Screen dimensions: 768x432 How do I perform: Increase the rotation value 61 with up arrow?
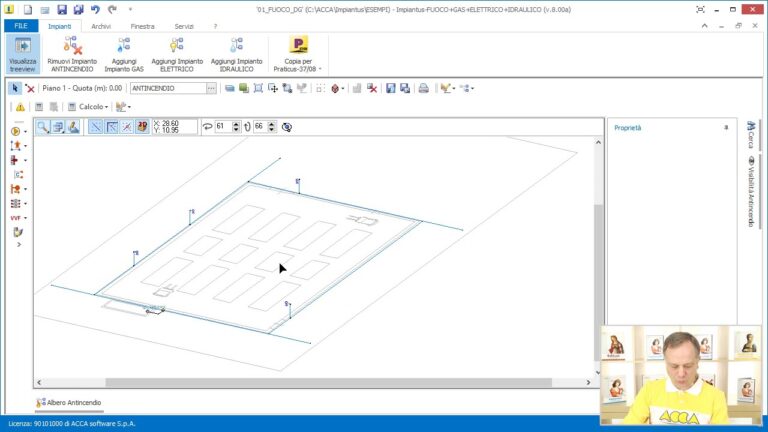click(x=236, y=124)
